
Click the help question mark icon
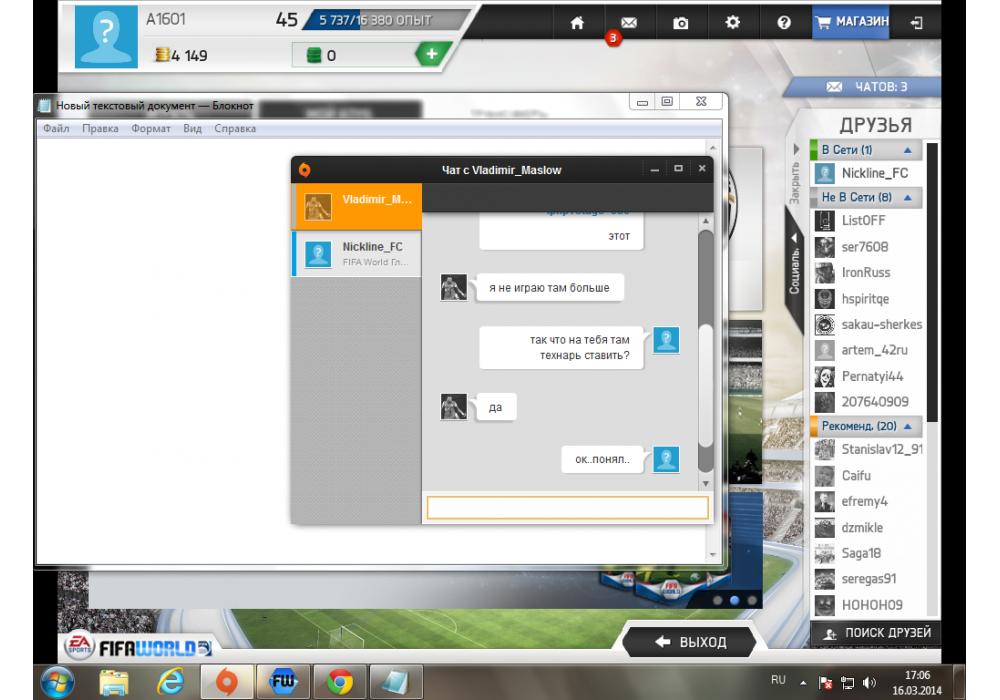pos(784,23)
